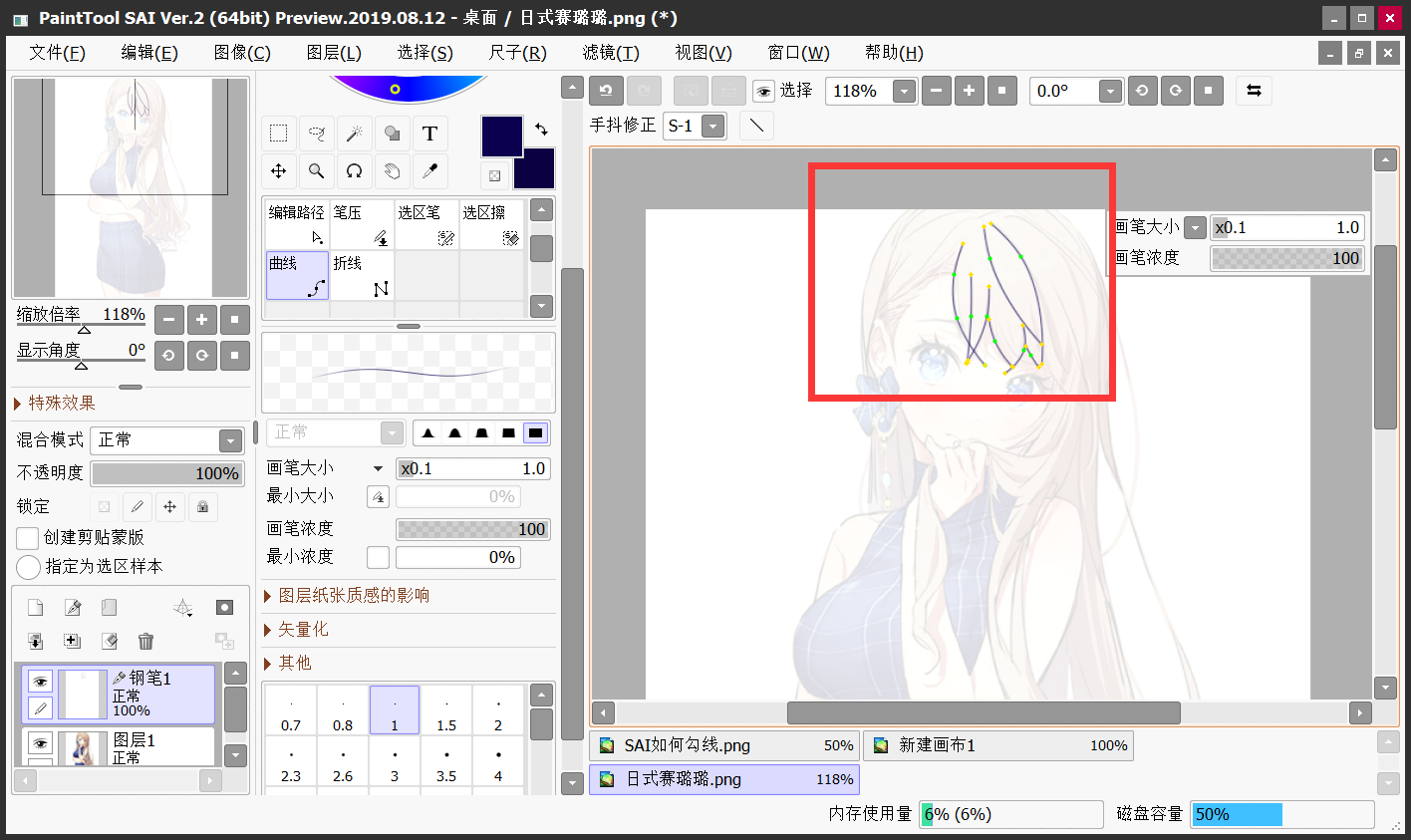Click the 画笔浓度 100 slider in tool panel
Viewport: 1411px width, 840px height.
coord(473,529)
